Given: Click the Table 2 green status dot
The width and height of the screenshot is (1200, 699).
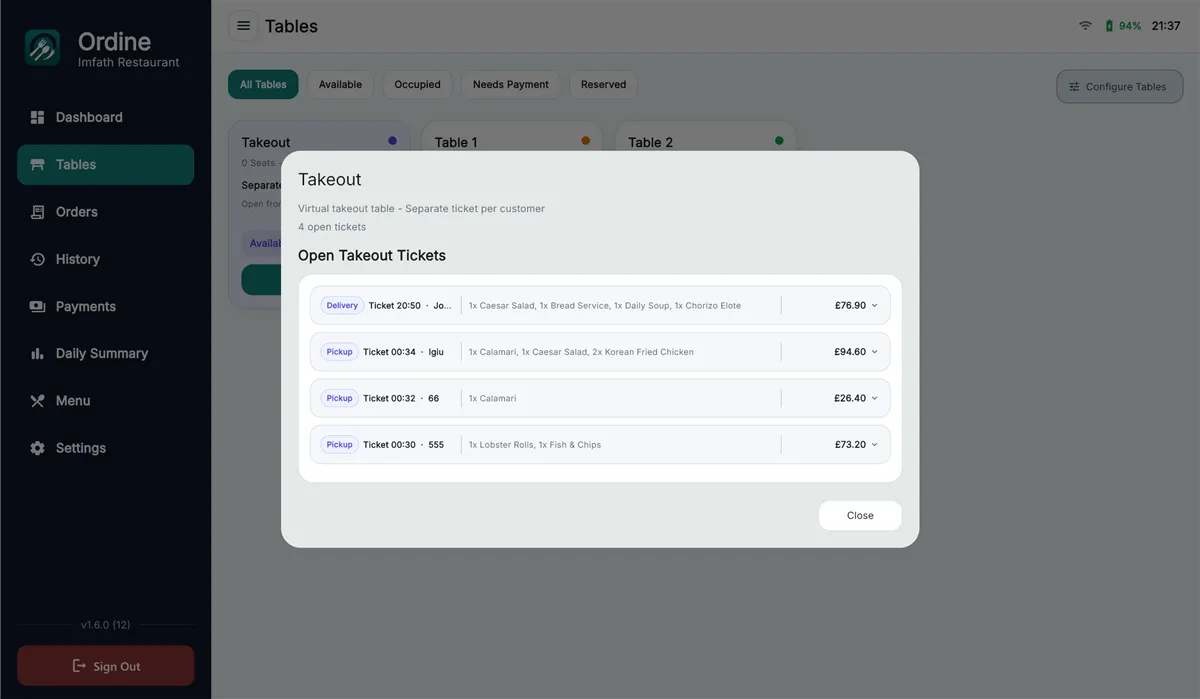Looking at the screenshot, I should tap(779, 141).
